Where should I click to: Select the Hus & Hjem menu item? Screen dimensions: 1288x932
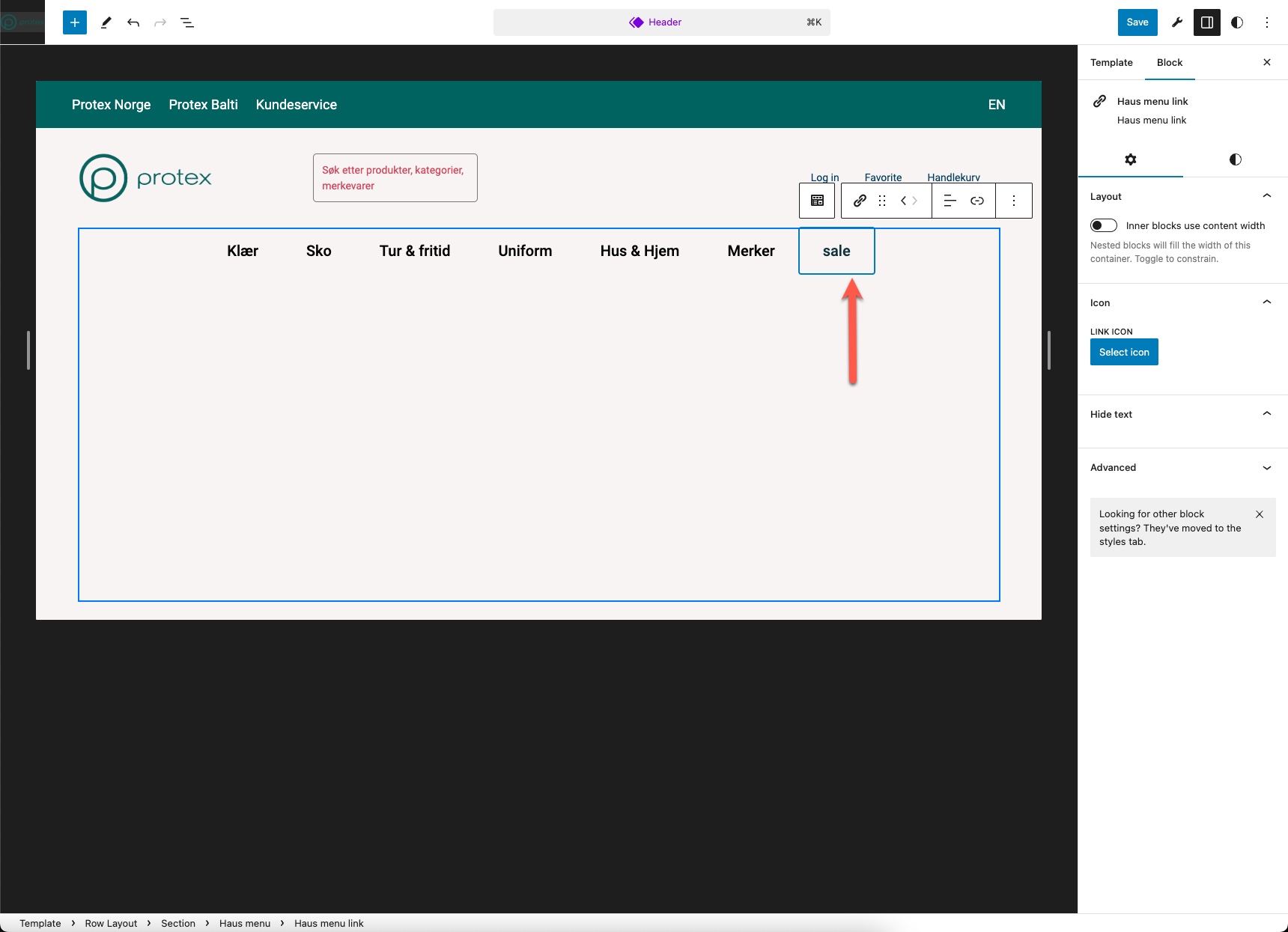[x=640, y=251]
